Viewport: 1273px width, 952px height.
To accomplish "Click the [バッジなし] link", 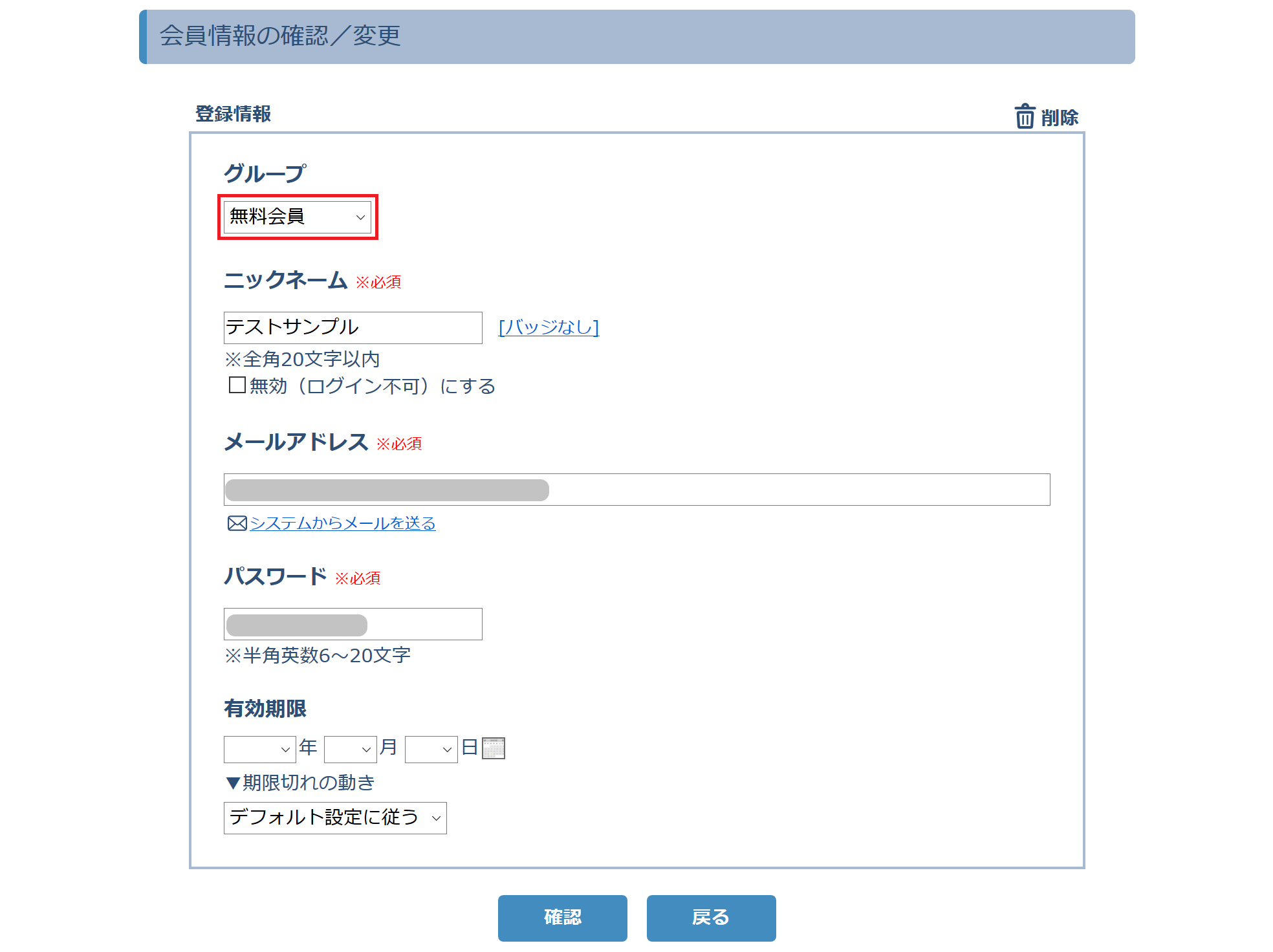I will click(x=549, y=327).
